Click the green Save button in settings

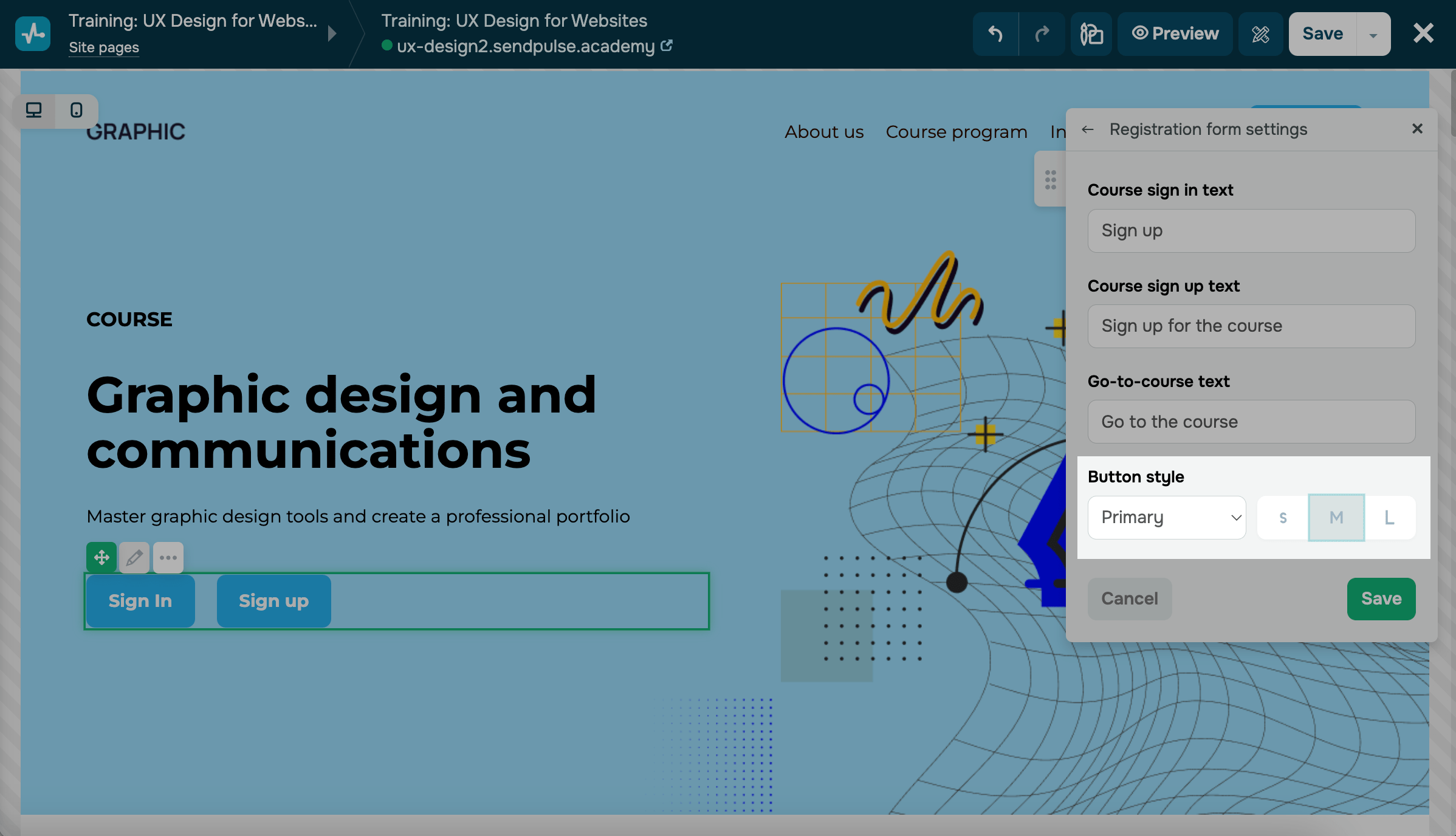tap(1381, 598)
